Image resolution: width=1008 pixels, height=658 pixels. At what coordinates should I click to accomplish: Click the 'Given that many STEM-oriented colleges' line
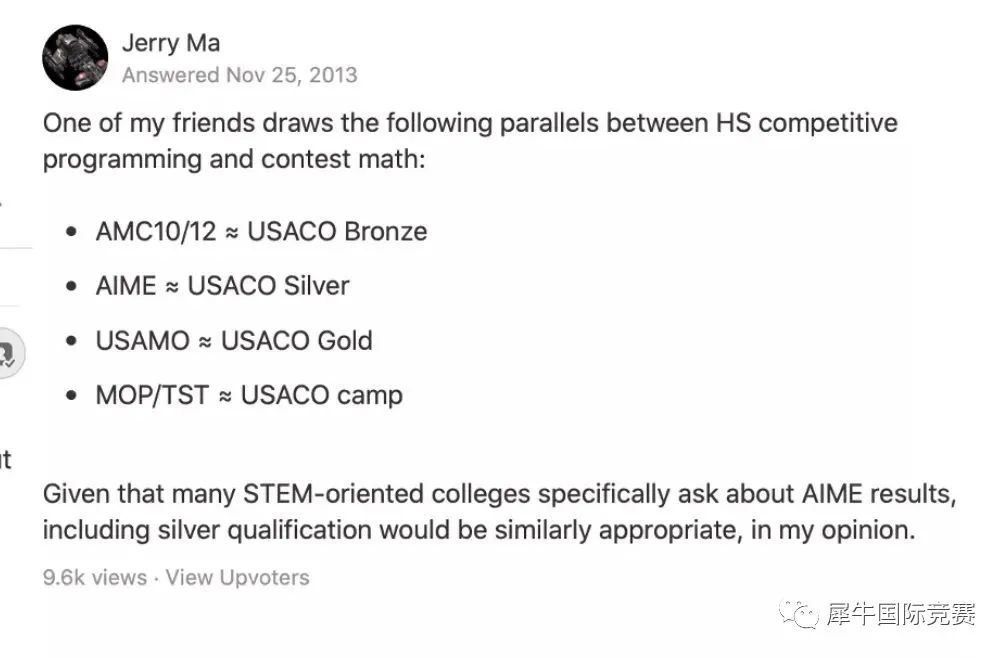(500, 494)
